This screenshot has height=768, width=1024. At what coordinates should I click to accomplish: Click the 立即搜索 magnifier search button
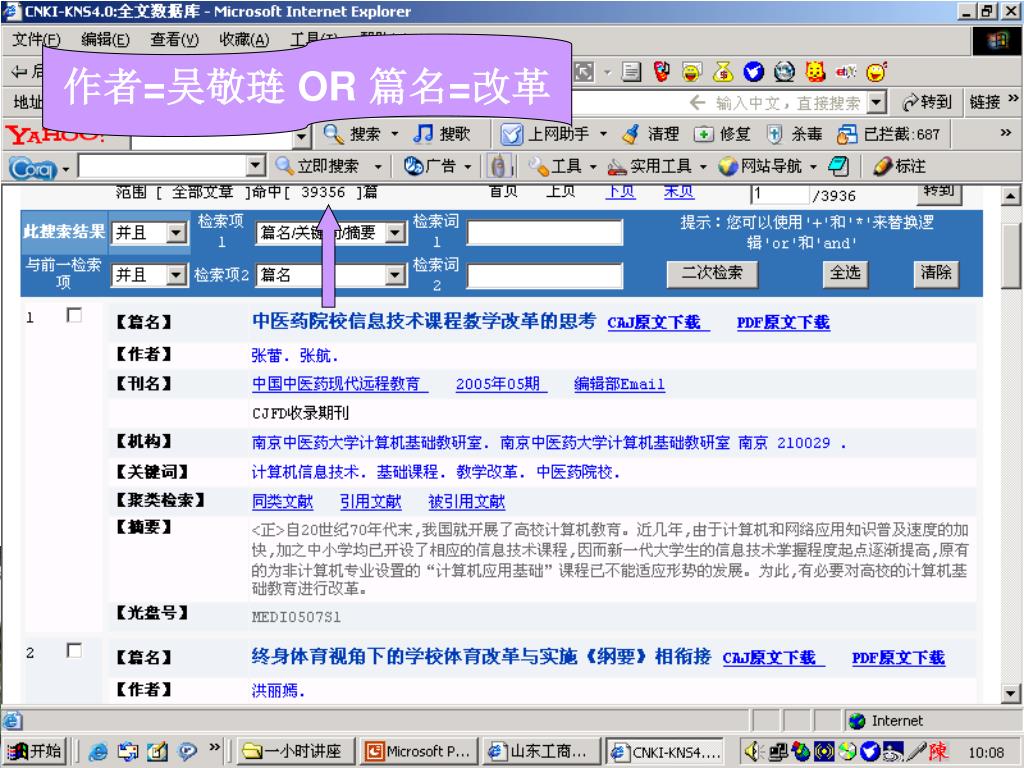317,166
